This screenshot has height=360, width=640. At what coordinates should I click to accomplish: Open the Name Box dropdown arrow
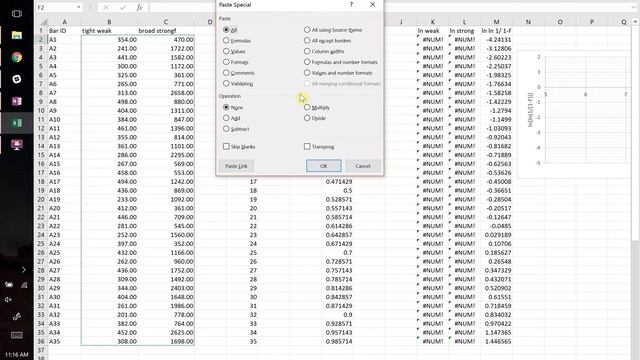click(78, 7)
